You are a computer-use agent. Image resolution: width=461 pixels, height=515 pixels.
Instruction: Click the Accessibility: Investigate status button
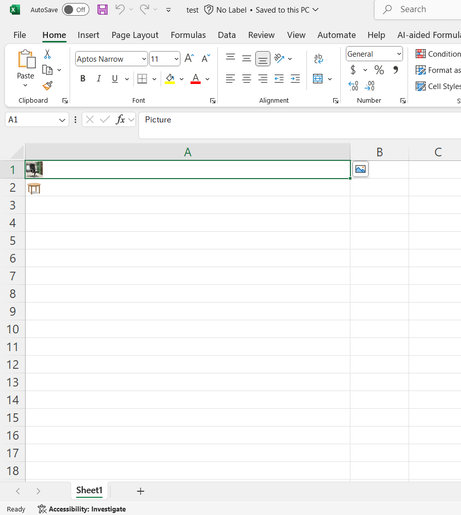tap(82, 509)
